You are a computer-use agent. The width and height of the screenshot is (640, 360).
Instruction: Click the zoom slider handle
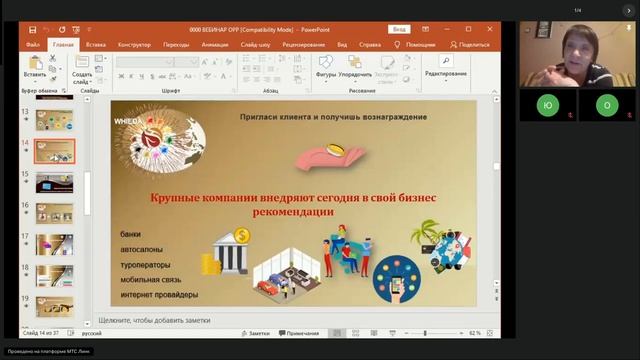[x=425, y=333]
